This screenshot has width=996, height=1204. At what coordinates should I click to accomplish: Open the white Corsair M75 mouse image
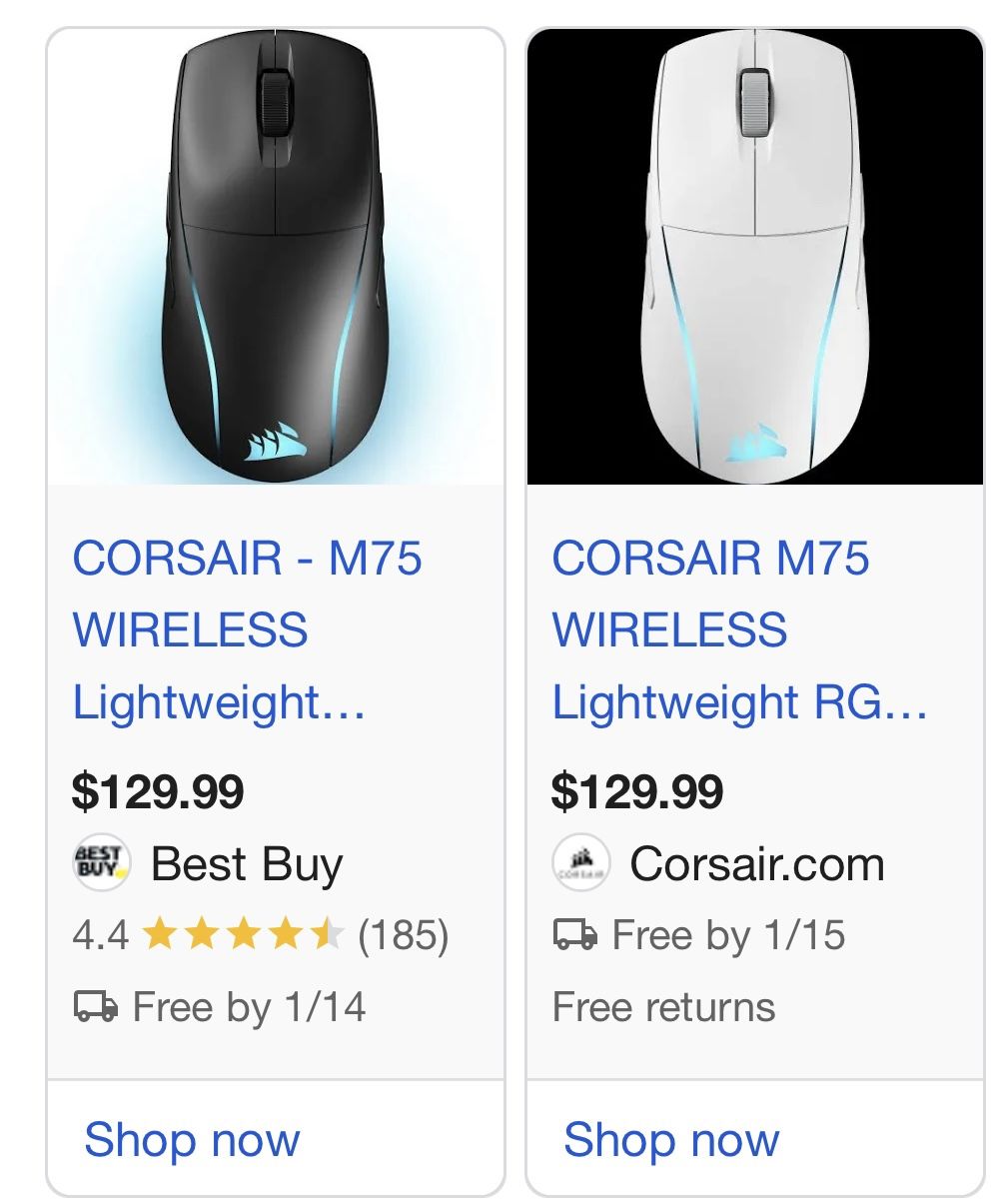click(x=755, y=258)
